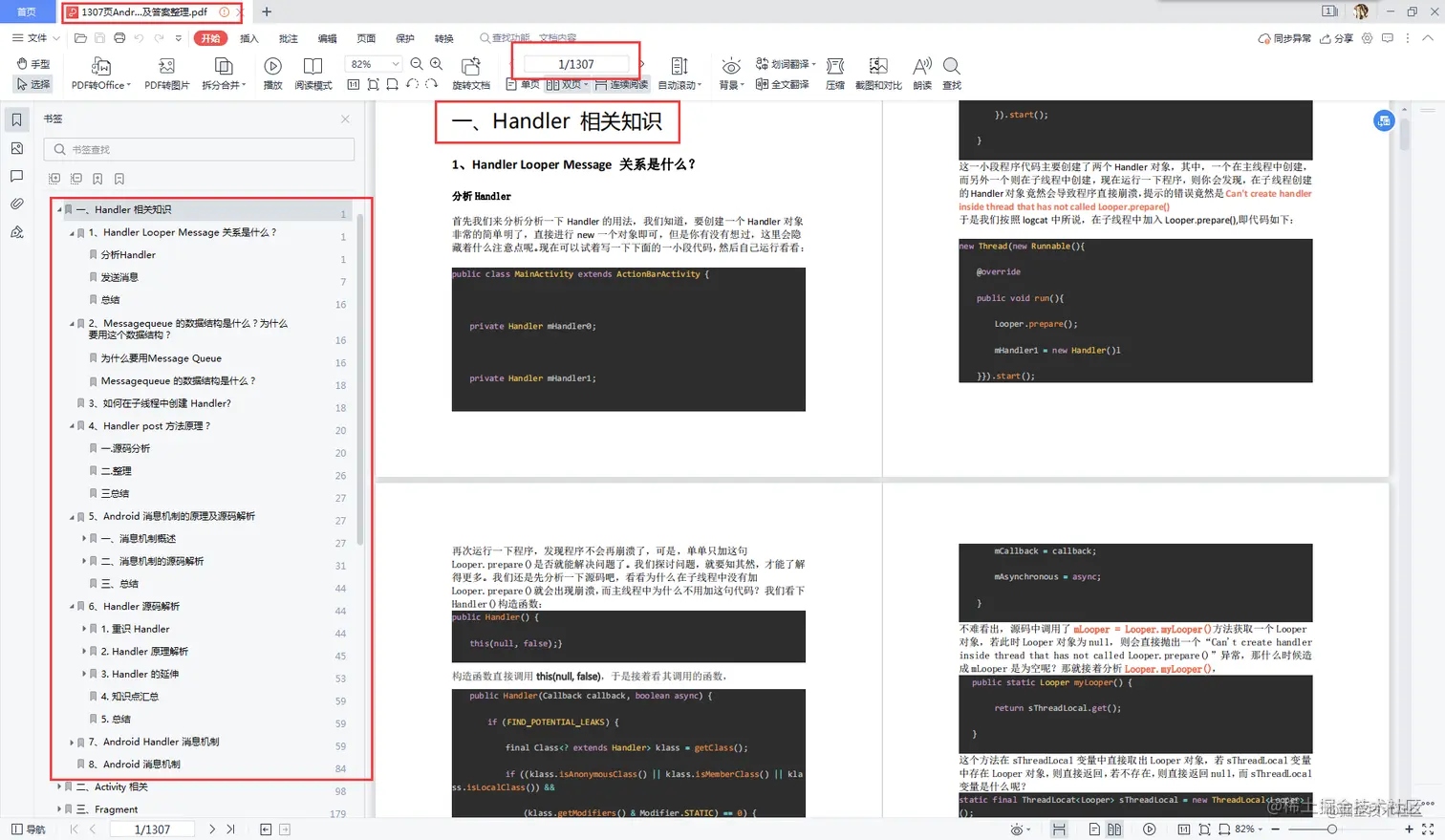Image resolution: width=1445 pixels, height=840 pixels.
Task: Open the 批注 ribbon tab
Action: (x=289, y=38)
